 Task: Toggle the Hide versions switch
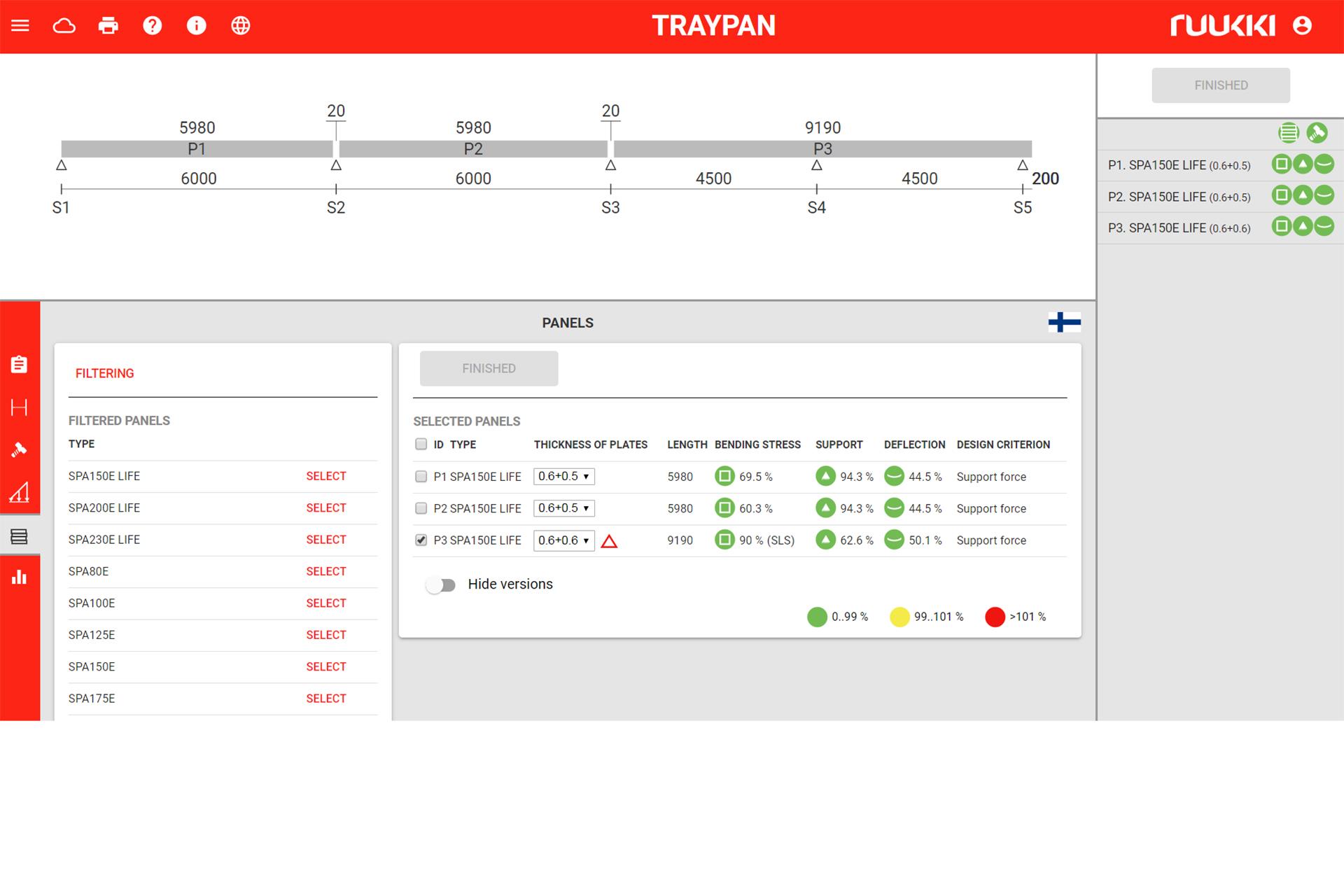pyautogui.click(x=441, y=584)
